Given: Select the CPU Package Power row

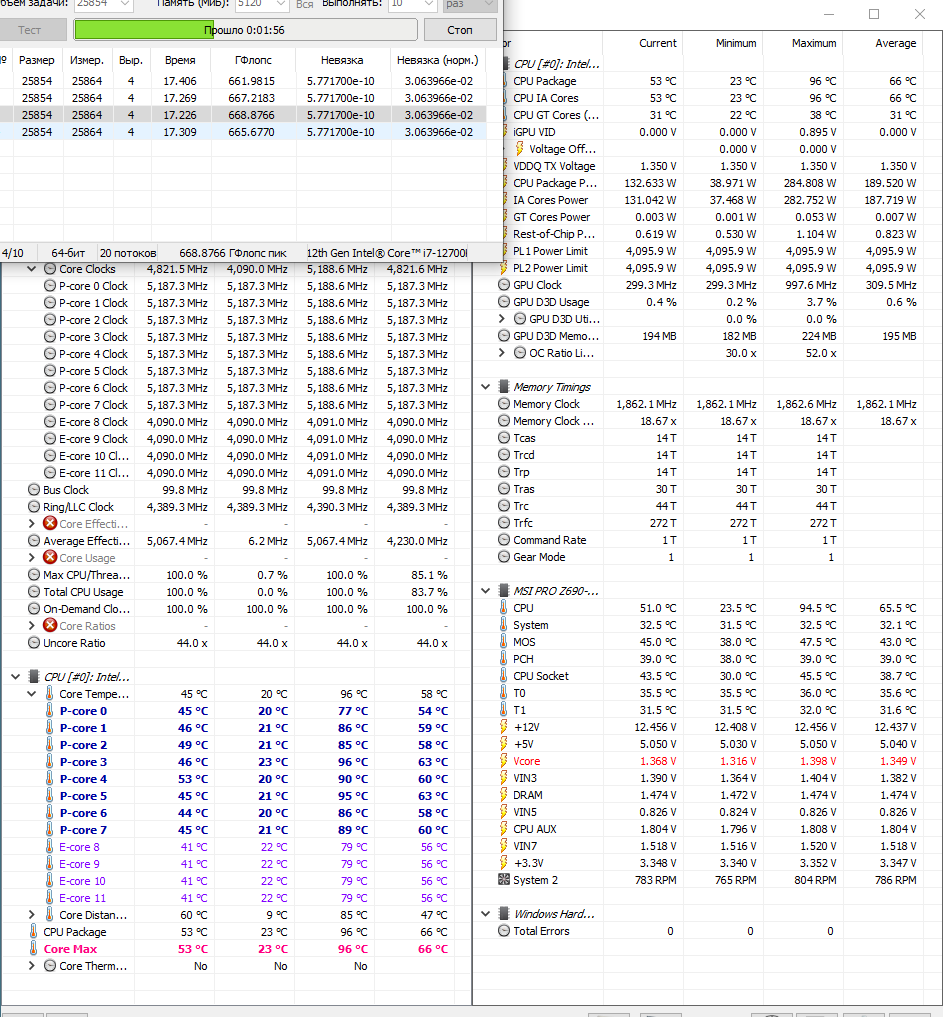Looking at the screenshot, I should pyautogui.click(x=710, y=183).
